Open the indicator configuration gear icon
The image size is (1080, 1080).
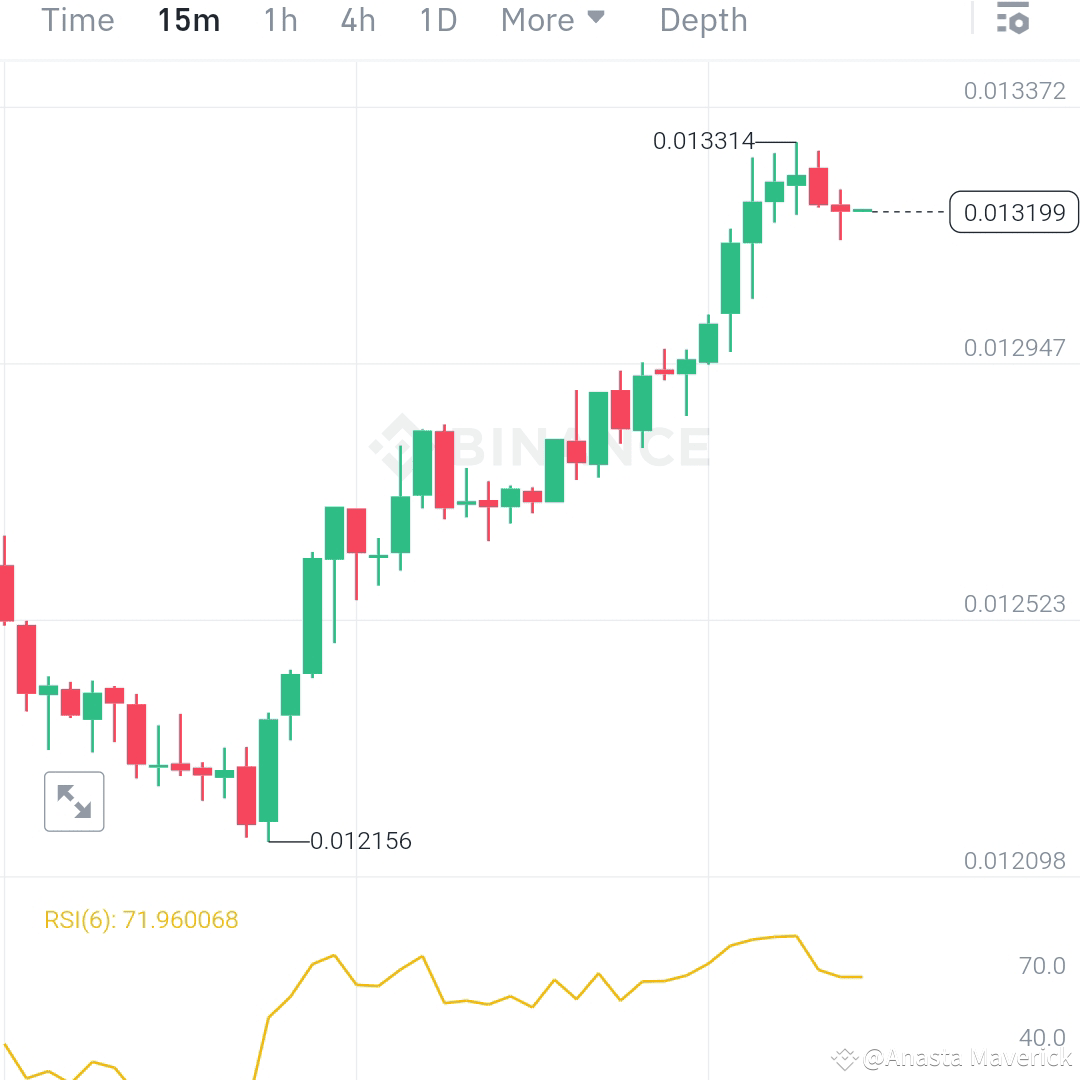(1014, 18)
